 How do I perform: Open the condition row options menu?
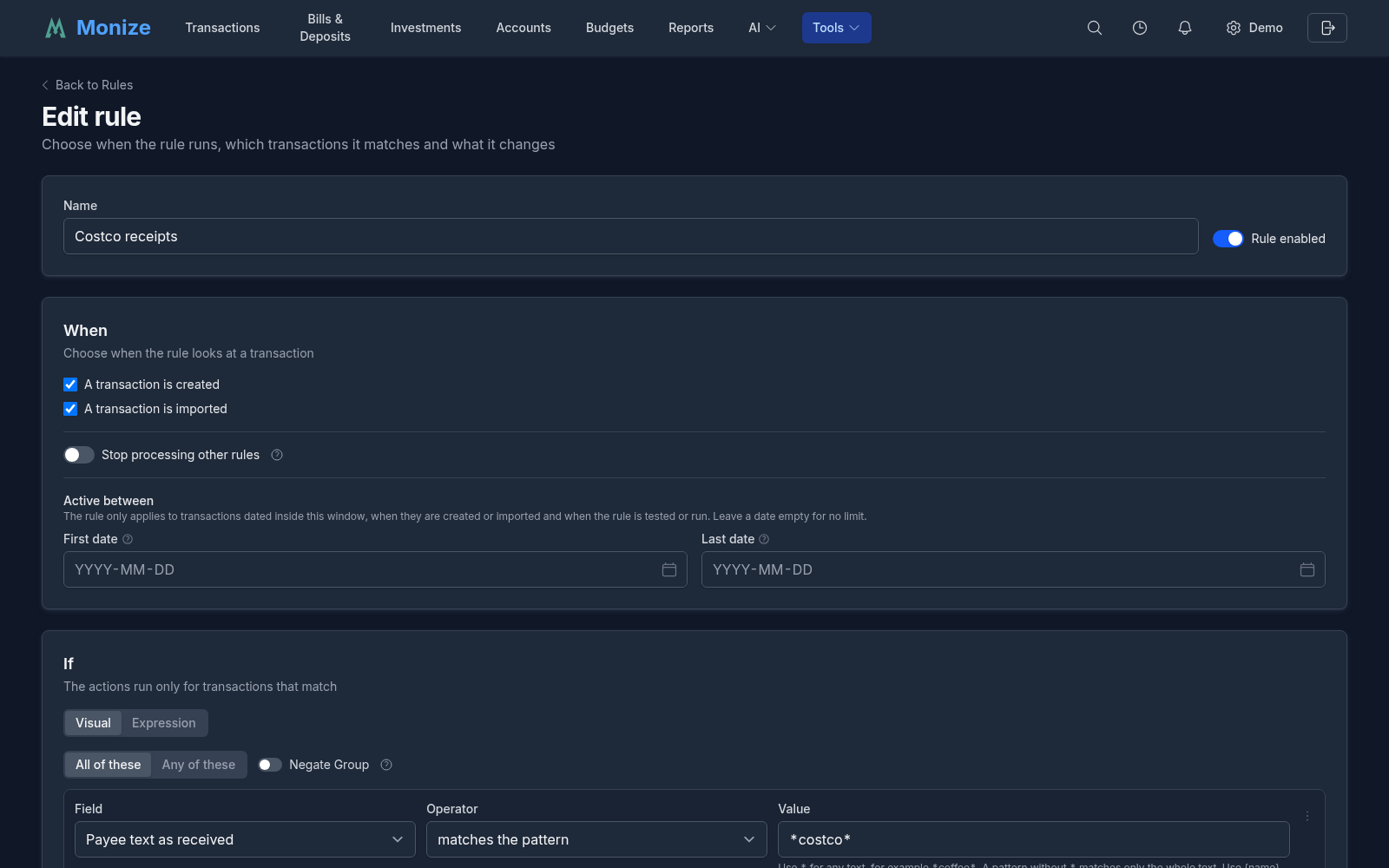pyautogui.click(x=1307, y=816)
